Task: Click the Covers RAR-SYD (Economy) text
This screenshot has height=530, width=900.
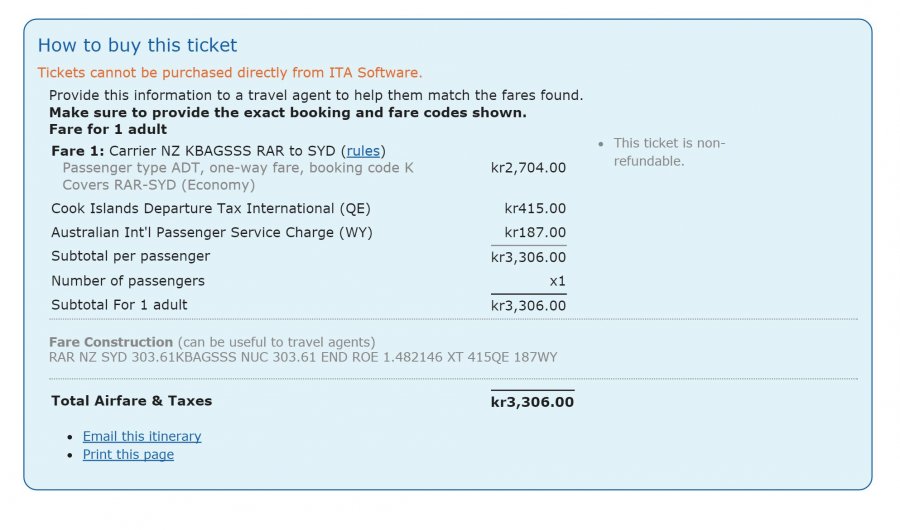Action: click(158, 185)
